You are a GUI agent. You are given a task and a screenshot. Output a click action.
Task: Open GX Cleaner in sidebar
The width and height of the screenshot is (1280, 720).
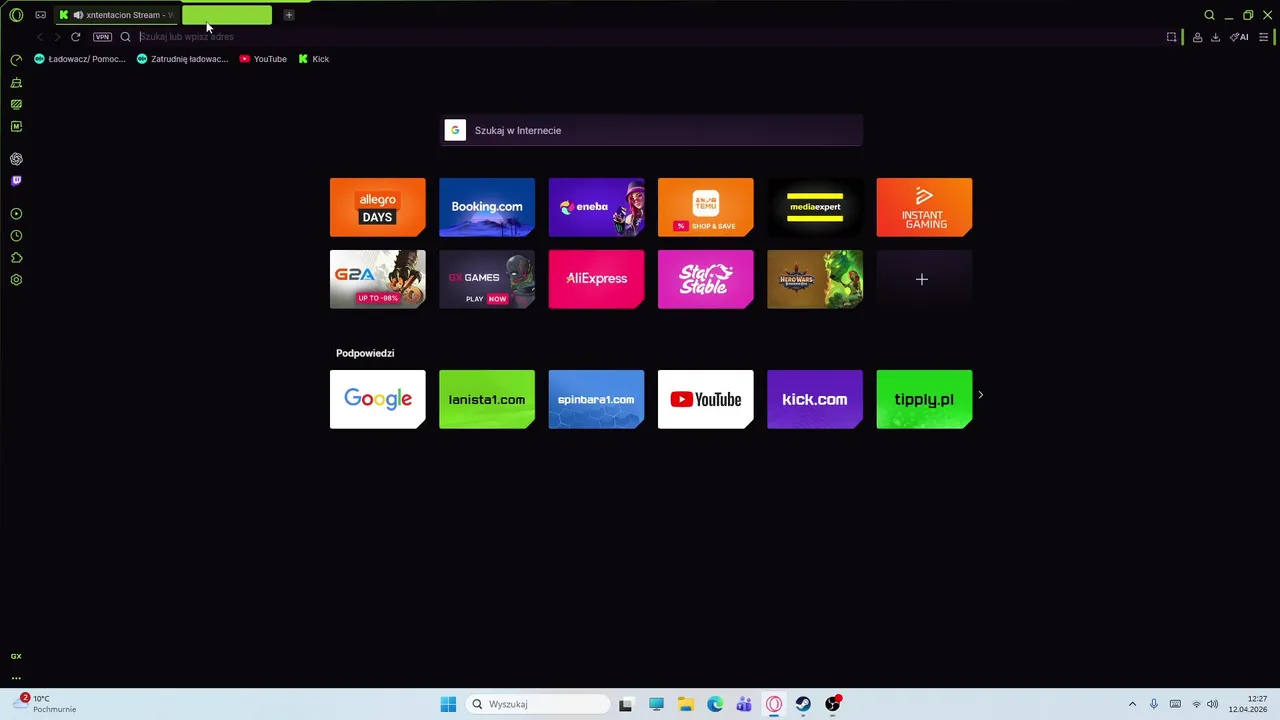[16, 82]
